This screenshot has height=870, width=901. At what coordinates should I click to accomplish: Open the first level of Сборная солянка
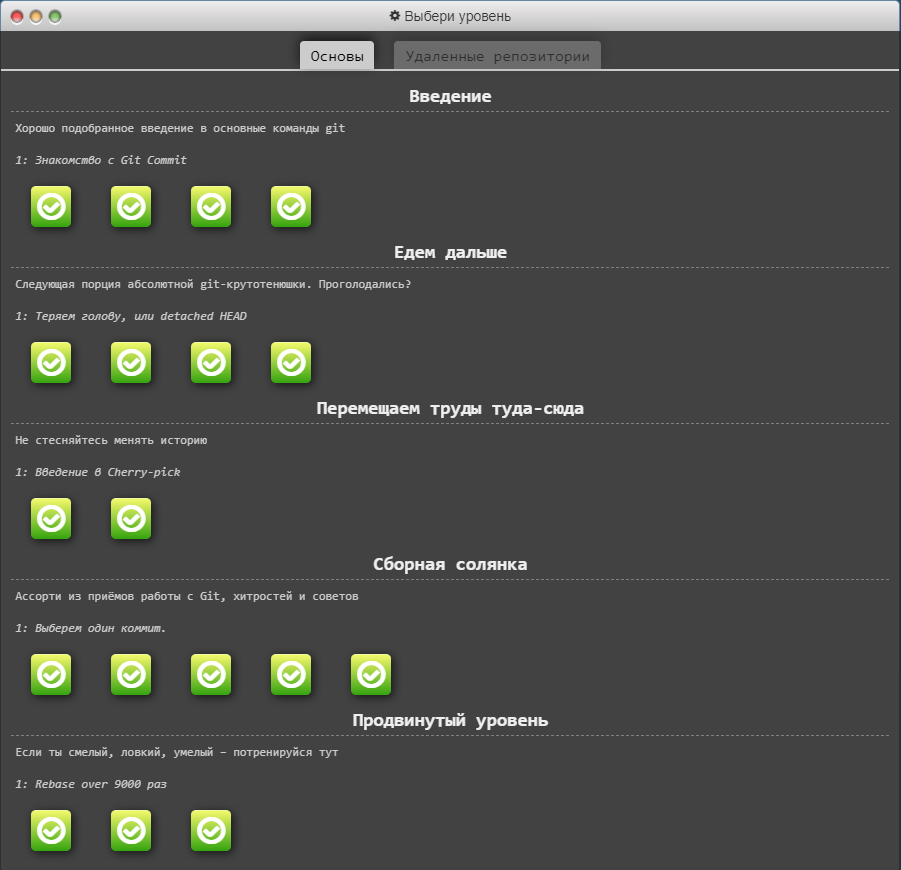point(51,675)
